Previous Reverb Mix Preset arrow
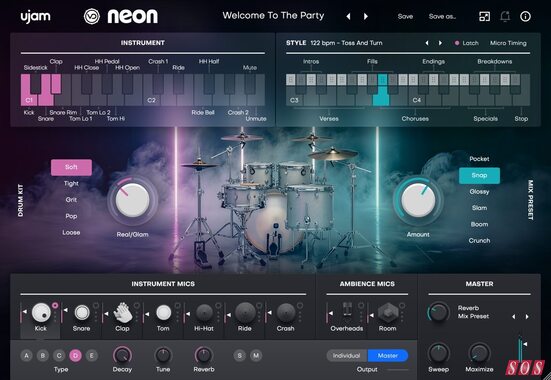Image resolution: width=551 pixels, height=380 pixels. [x=514, y=317]
